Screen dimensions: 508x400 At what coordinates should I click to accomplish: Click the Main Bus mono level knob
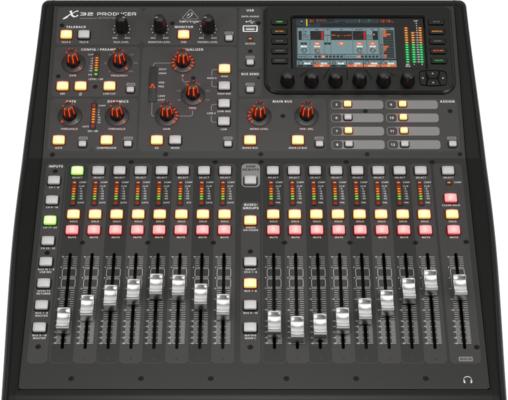(258, 113)
